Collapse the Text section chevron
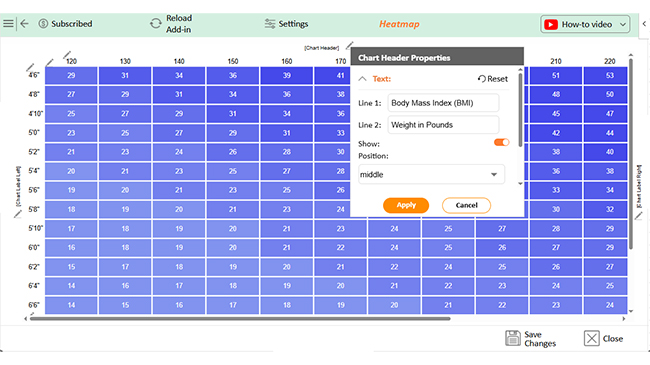 (x=362, y=79)
